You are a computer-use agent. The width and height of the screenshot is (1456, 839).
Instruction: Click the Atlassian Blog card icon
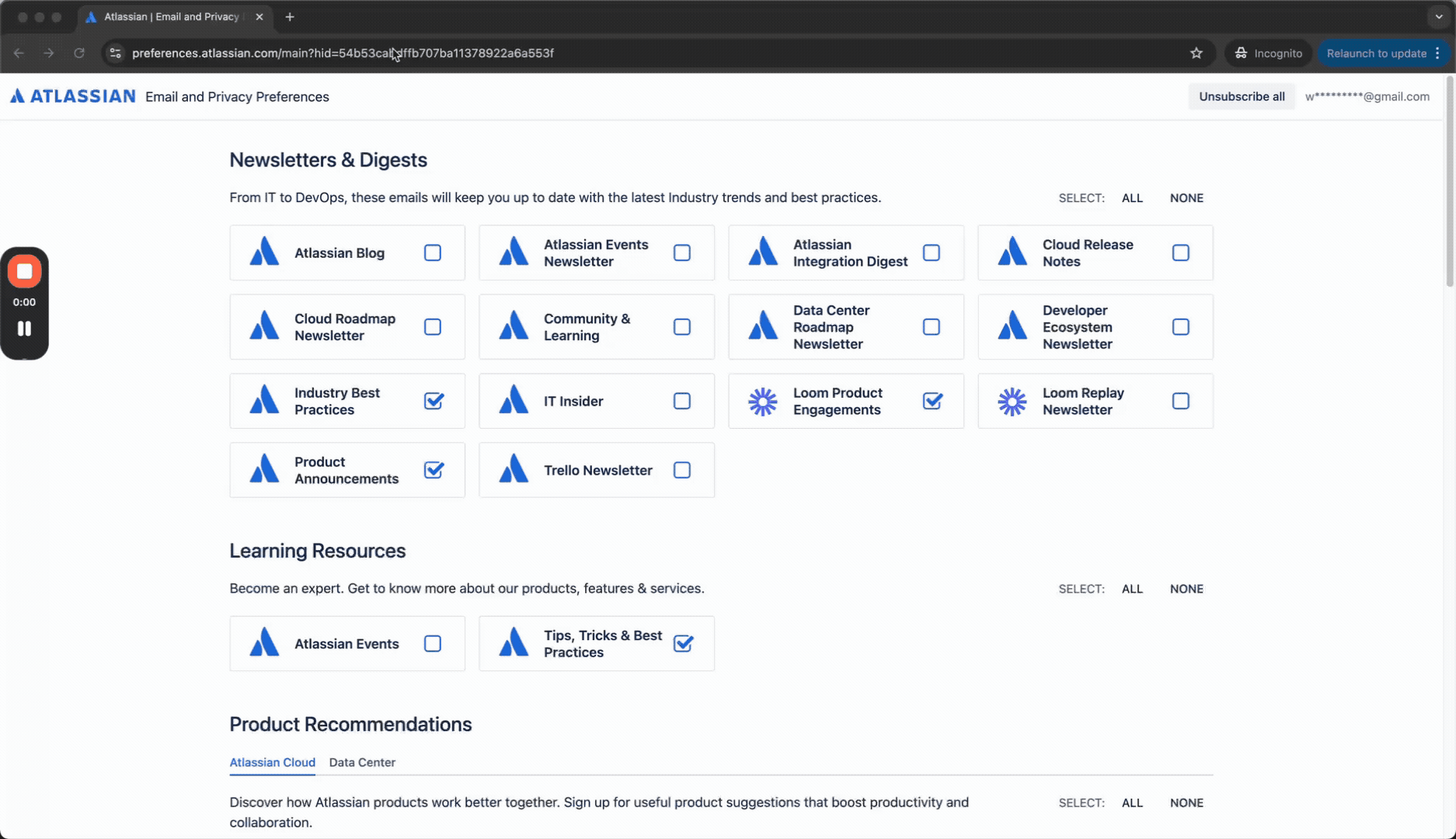point(264,252)
